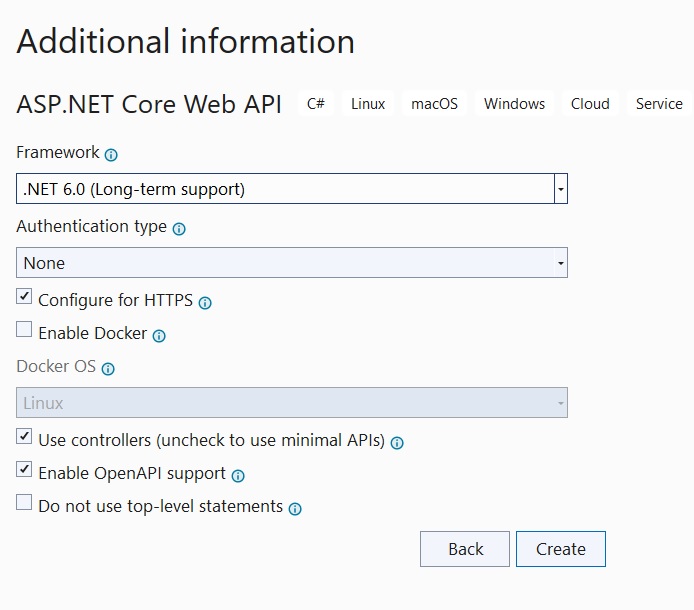Click the macOS tag
694x610 pixels.
click(x=434, y=104)
